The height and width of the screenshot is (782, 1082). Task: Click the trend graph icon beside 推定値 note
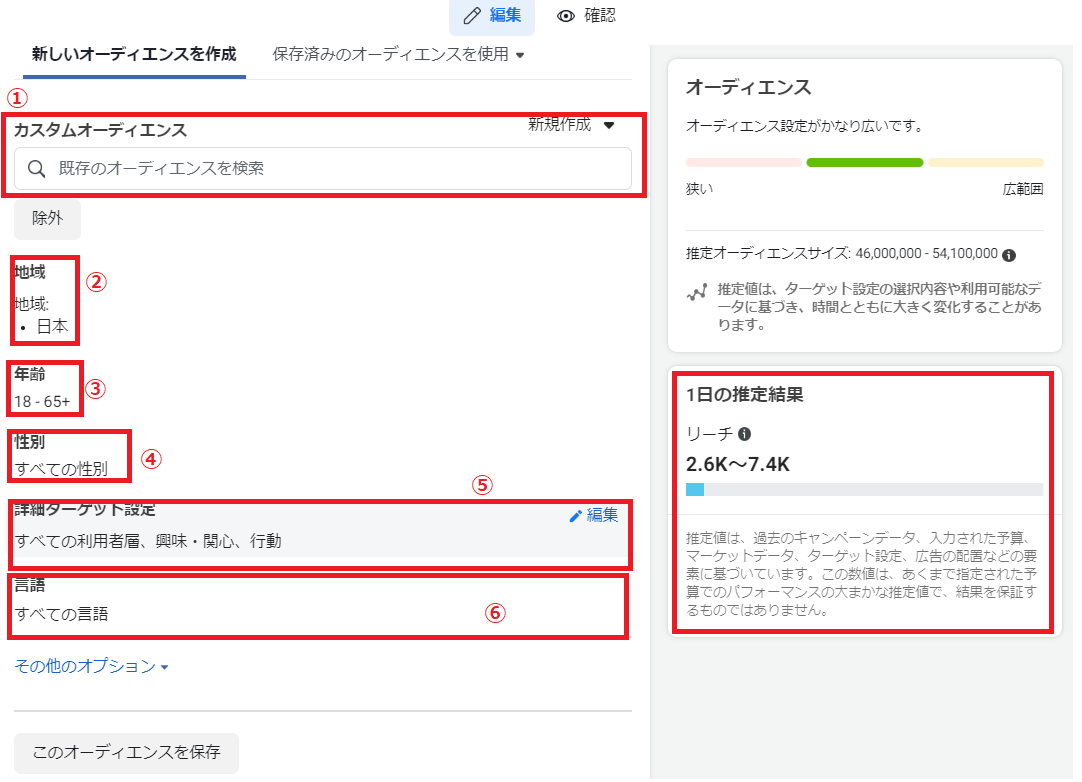[x=697, y=293]
